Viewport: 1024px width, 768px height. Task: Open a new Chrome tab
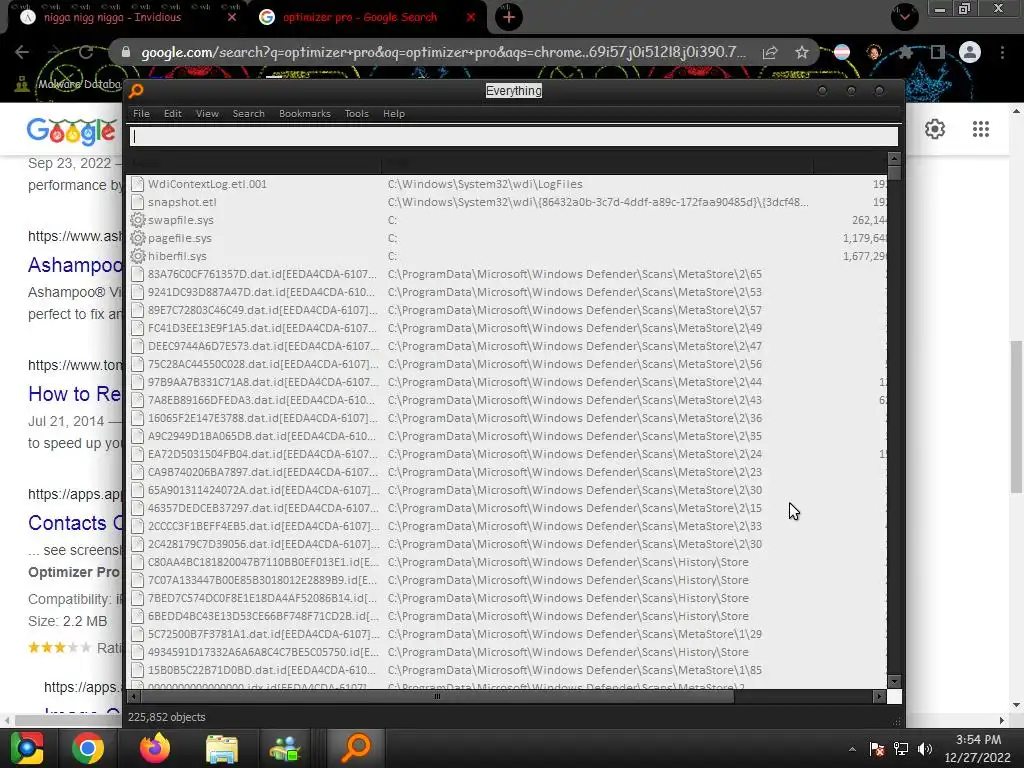[509, 17]
